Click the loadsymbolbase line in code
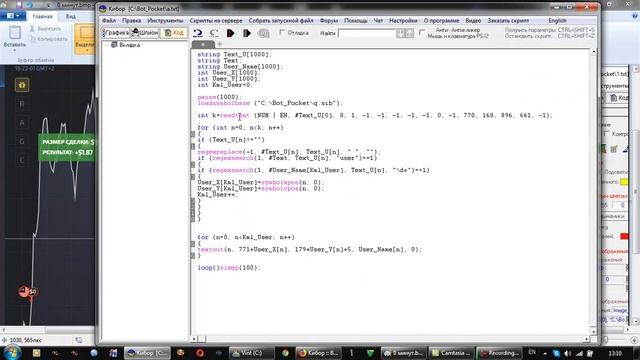Image resolution: width=640 pixels, height=360 pixels. point(270,103)
